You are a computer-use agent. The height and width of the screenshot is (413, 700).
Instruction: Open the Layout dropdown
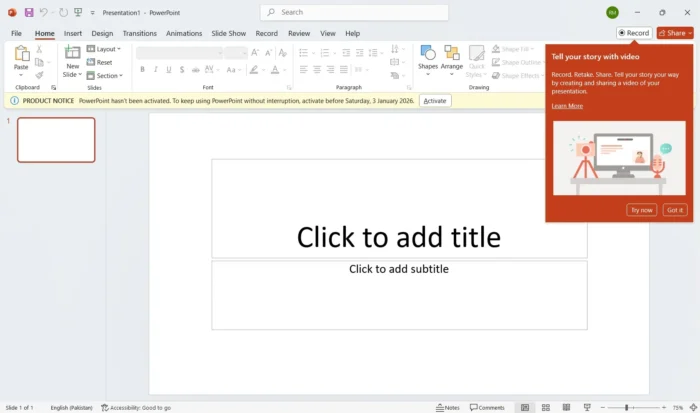click(x=104, y=49)
